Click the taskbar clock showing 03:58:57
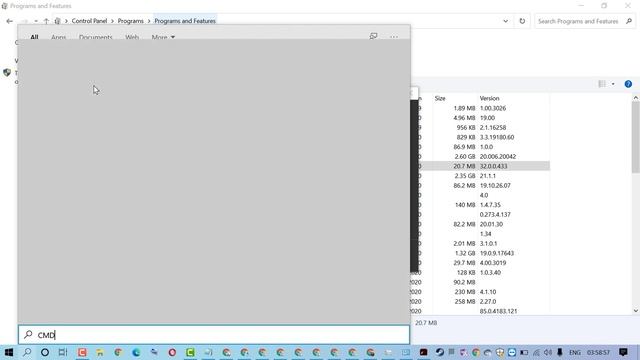This screenshot has width=640, height=360. coord(598,352)
